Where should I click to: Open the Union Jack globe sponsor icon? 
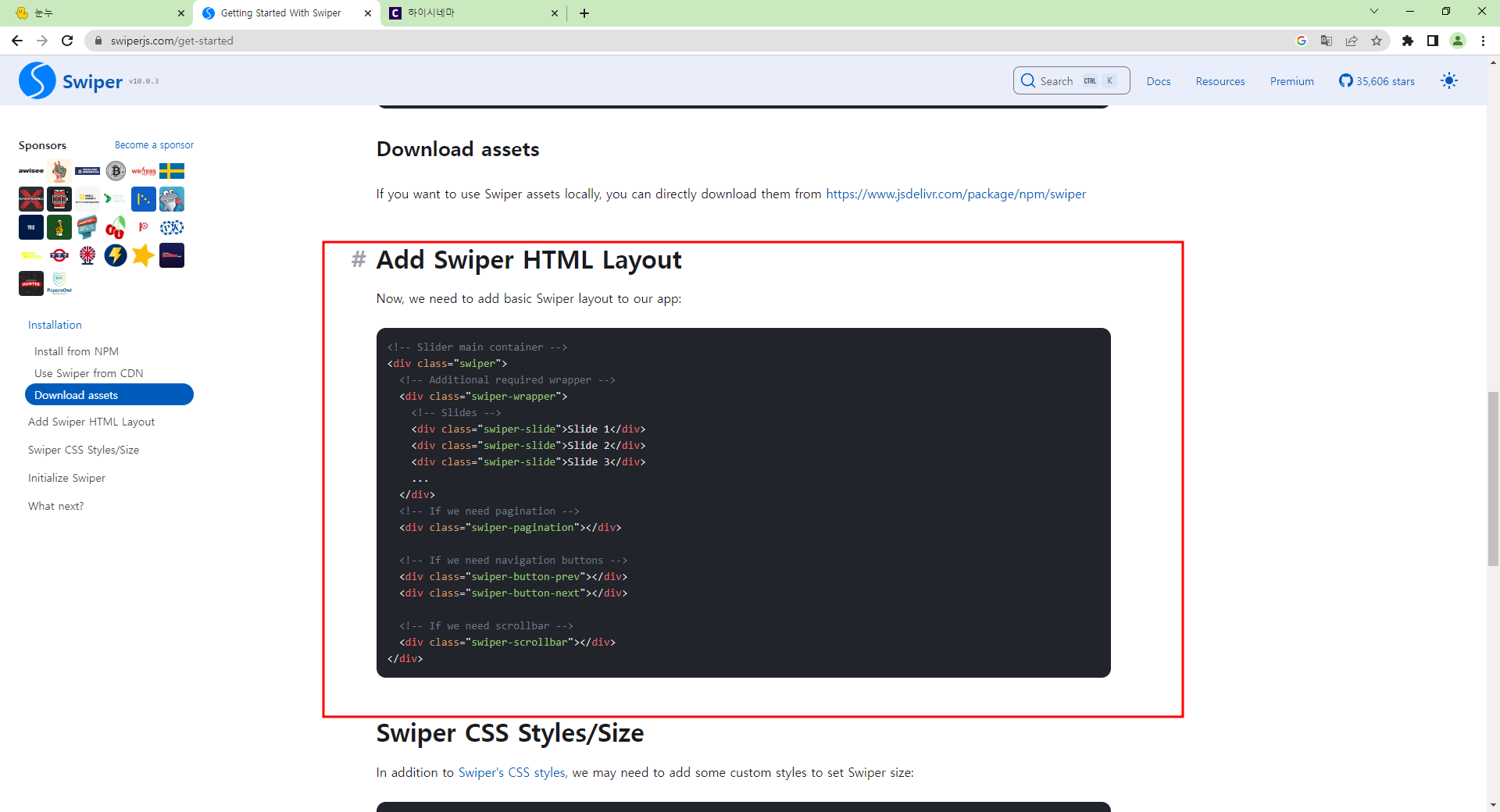coord(87,255)
